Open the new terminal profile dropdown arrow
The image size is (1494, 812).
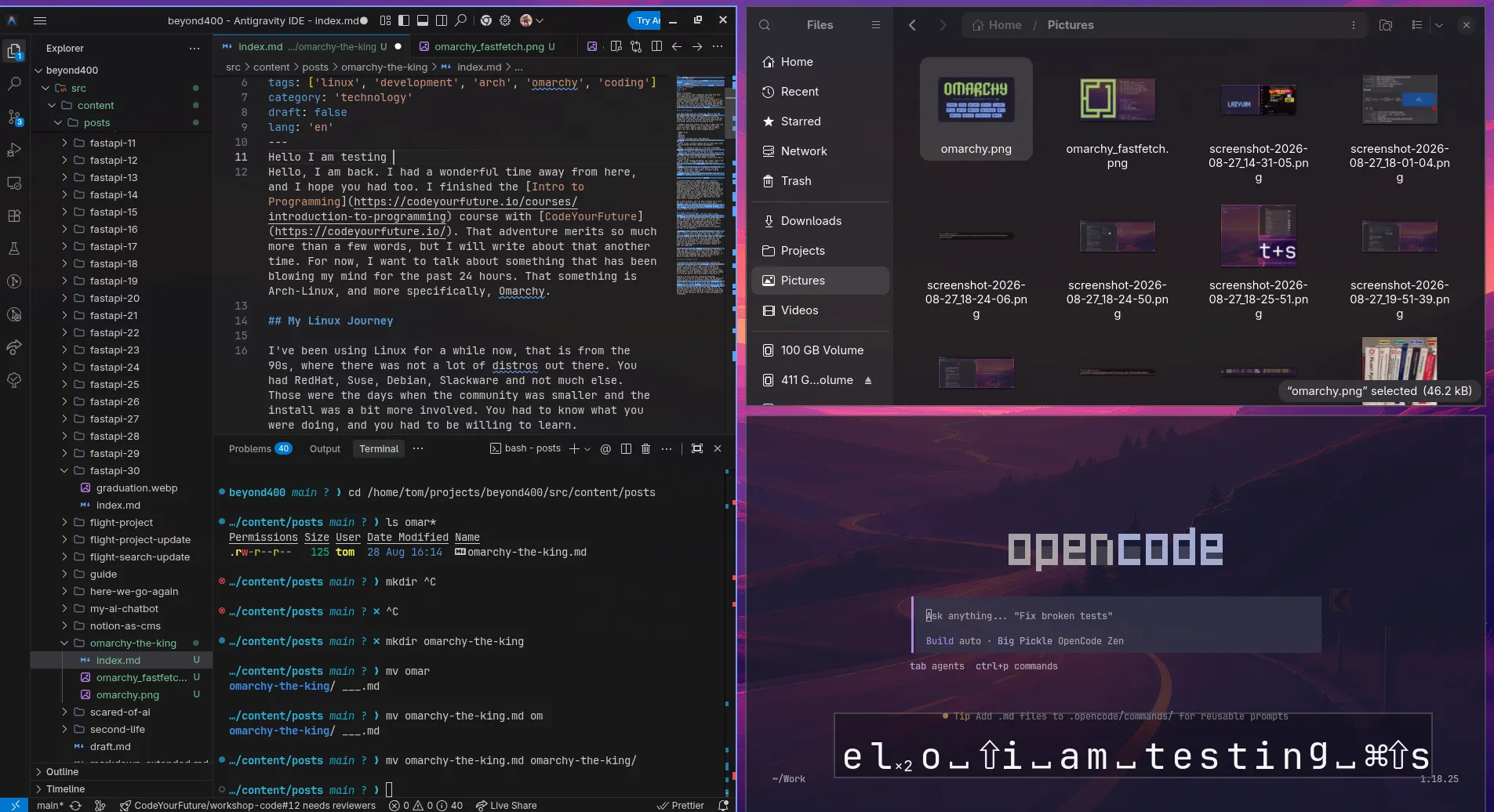click(587, 449)
